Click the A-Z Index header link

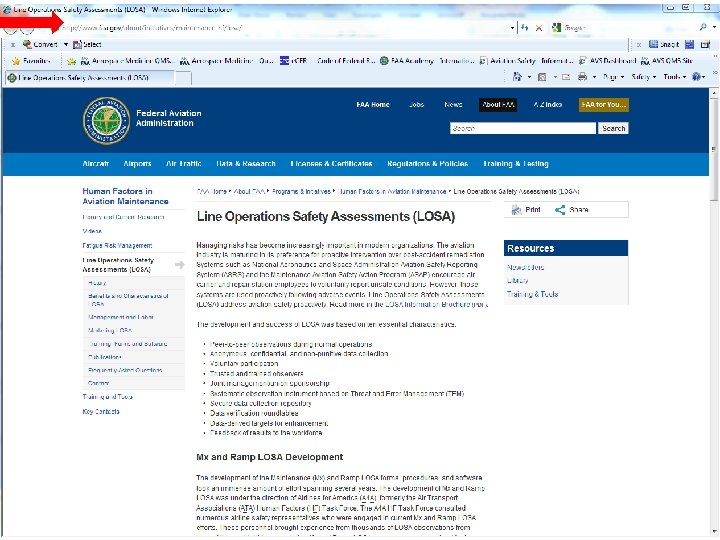point(548,105)
